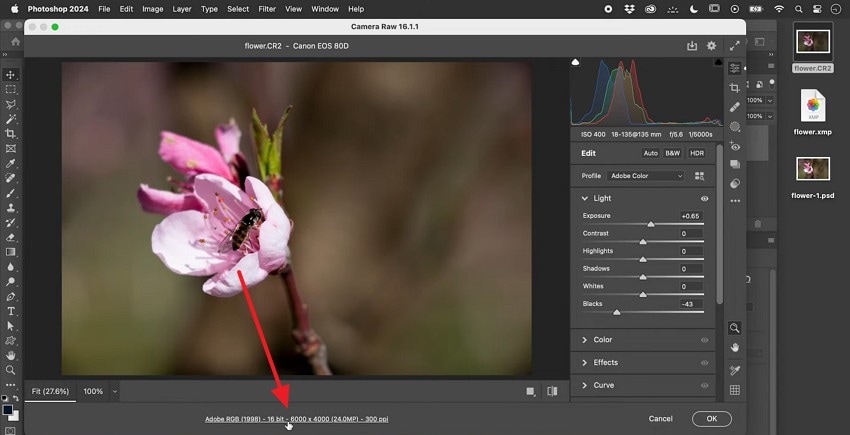
Task: Open the Select menu
Action: [238, 9]
